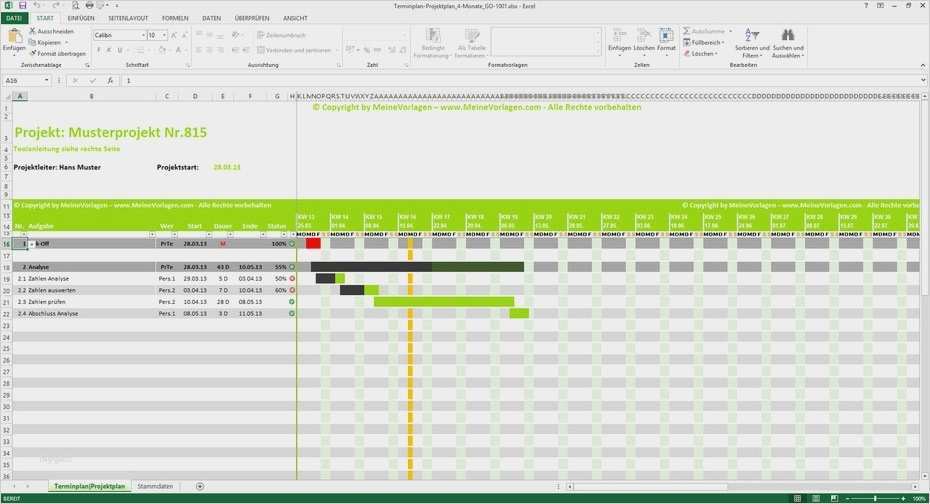Switch to FORMELN ribbon tab
The image size is (930, 504).
point(175,18)
